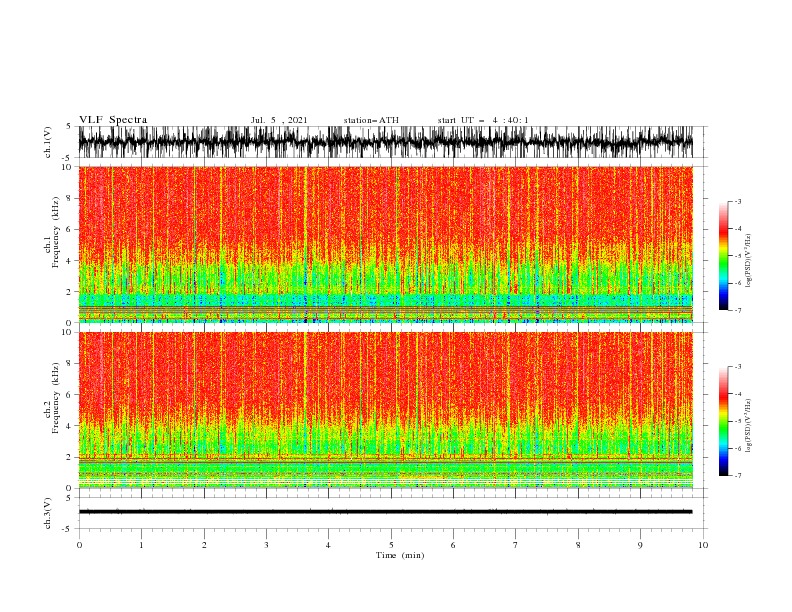The image size is (792, 612).
Task: Click ch.2 colorbar tick "-3"
Action: click(738, 367)
